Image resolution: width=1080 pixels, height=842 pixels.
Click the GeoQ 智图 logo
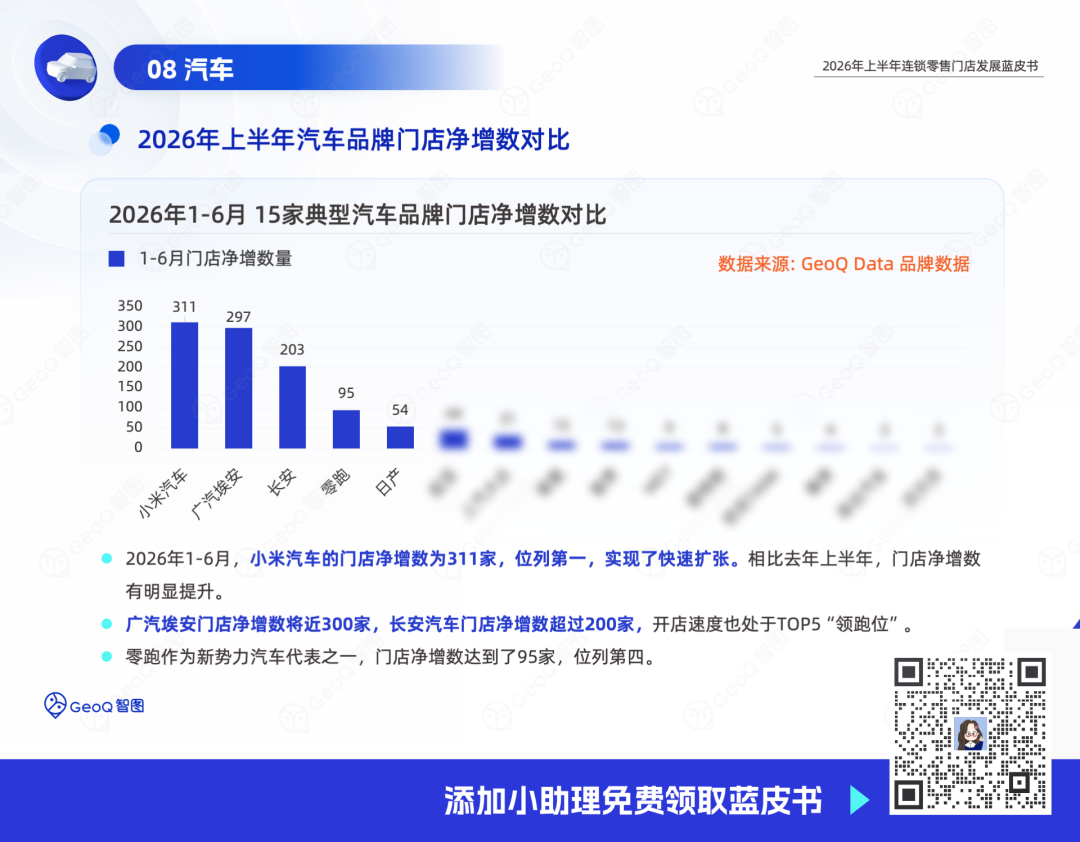pyautogui.click(x=94, y=706)
